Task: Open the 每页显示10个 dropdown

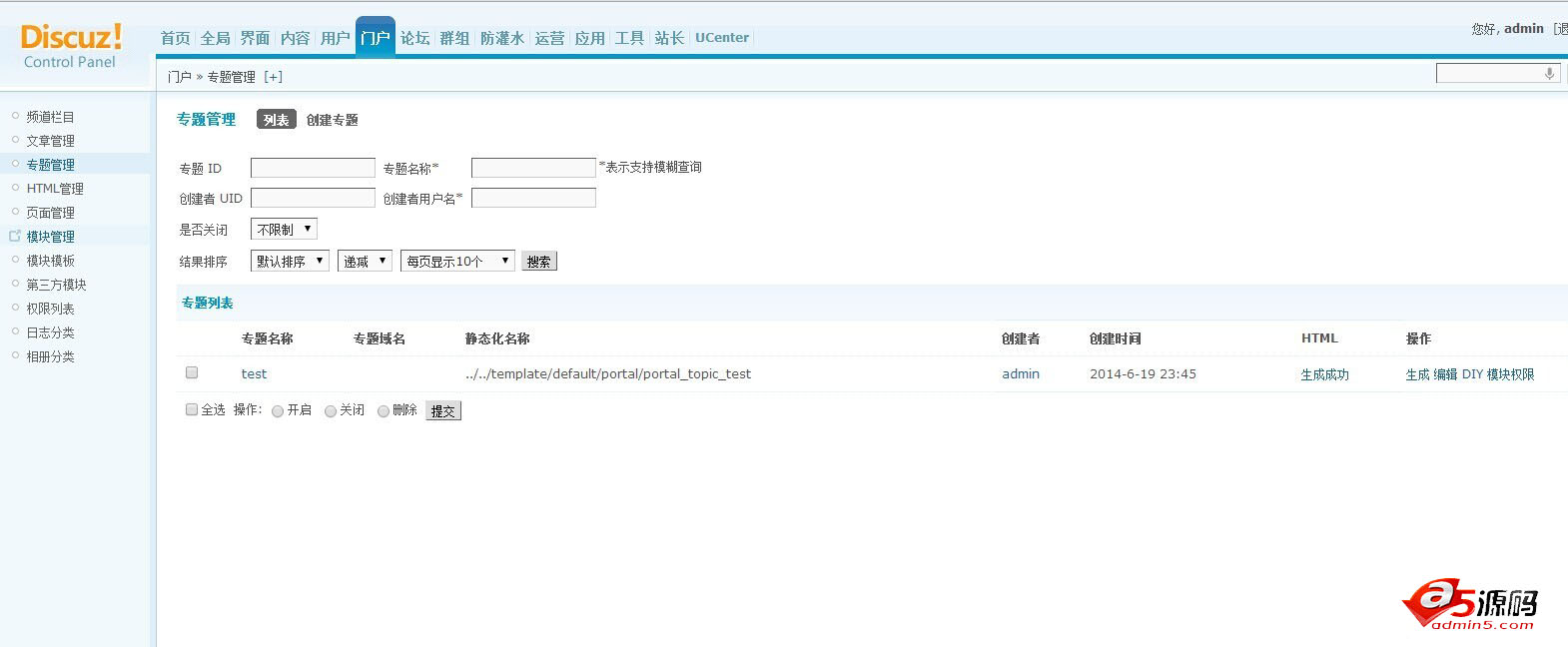Action: (457, 261)
